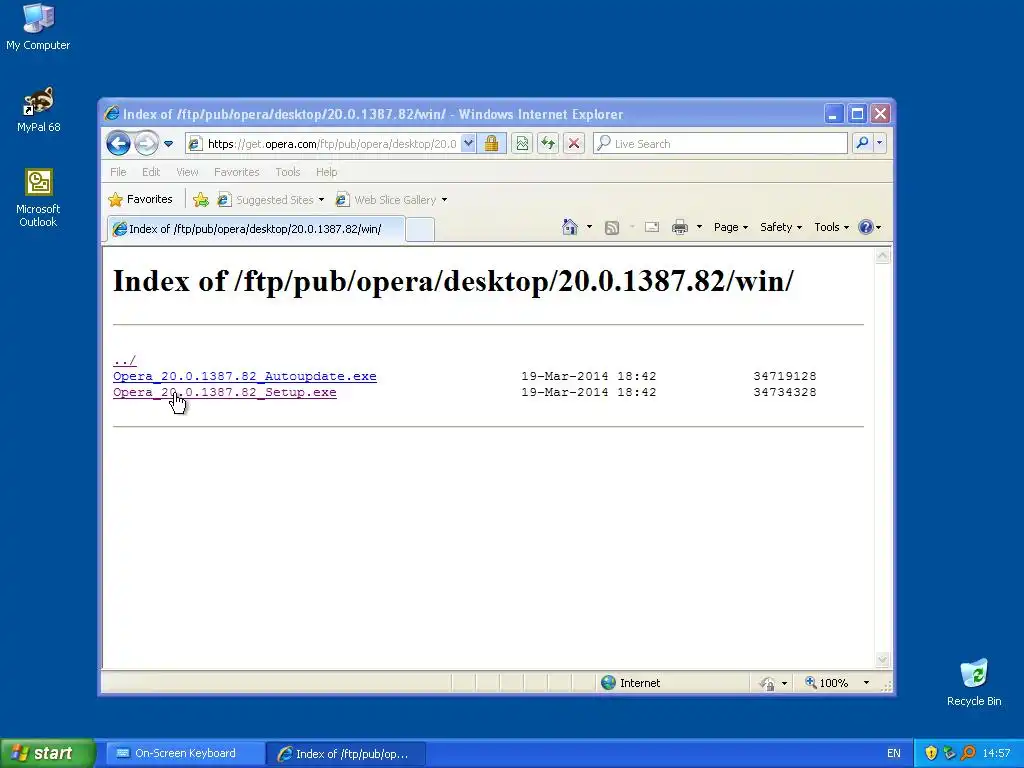Select the MyPal 68 desktop shortcut

pyautogui.click(x=39, y=109)
